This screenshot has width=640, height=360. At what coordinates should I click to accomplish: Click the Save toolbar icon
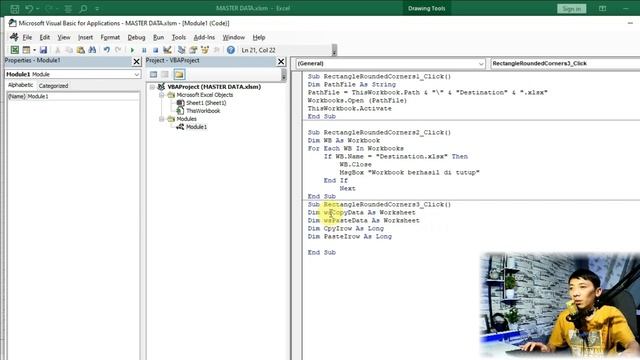coord(43,50)
